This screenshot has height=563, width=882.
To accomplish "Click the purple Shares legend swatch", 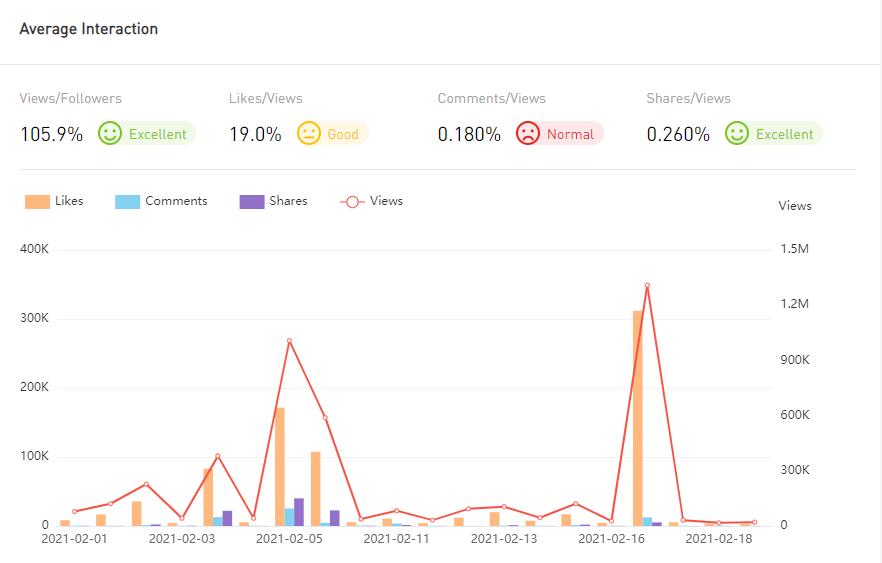I will [x=251, y=201].
